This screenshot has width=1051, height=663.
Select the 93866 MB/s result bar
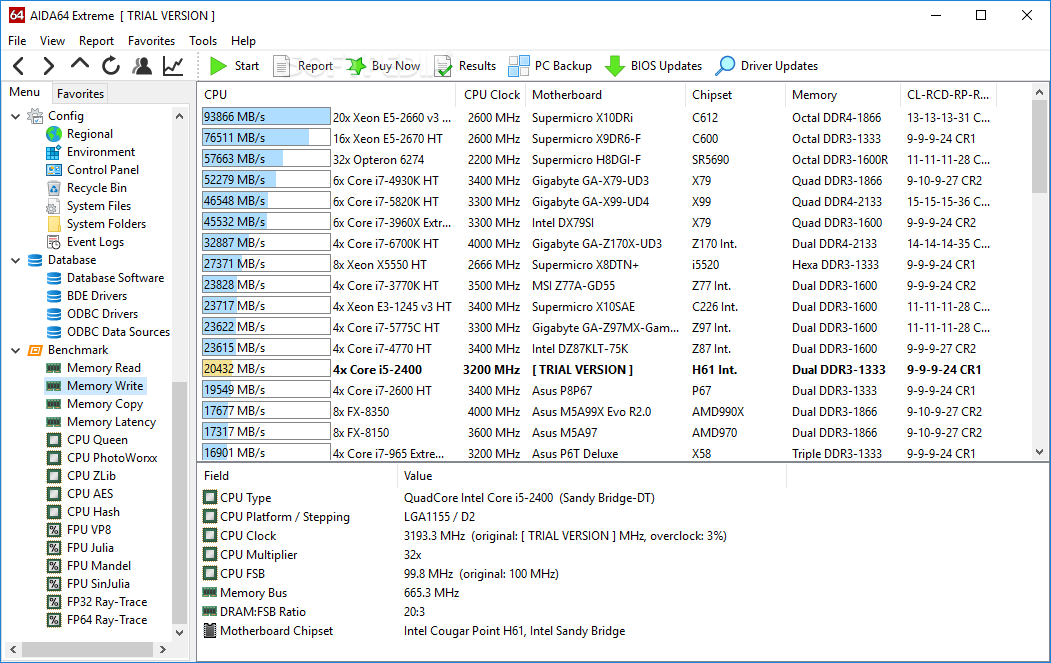pyautogui.click(x=266, y=117)
